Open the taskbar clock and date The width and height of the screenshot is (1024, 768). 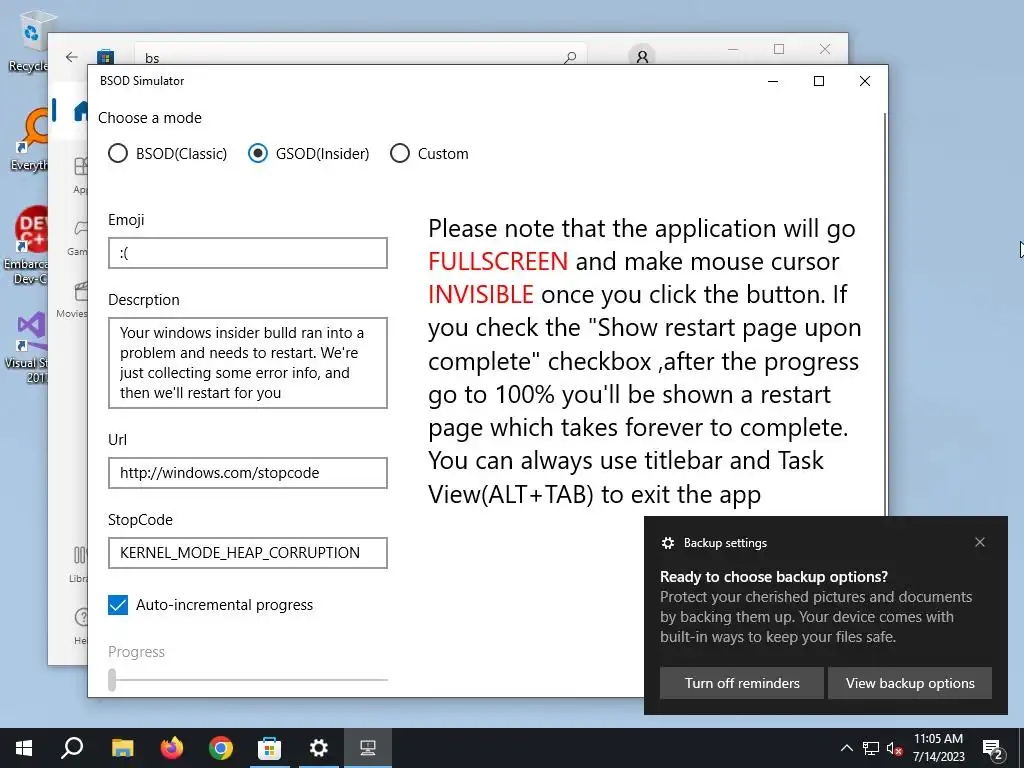click(x=938, y=748)
